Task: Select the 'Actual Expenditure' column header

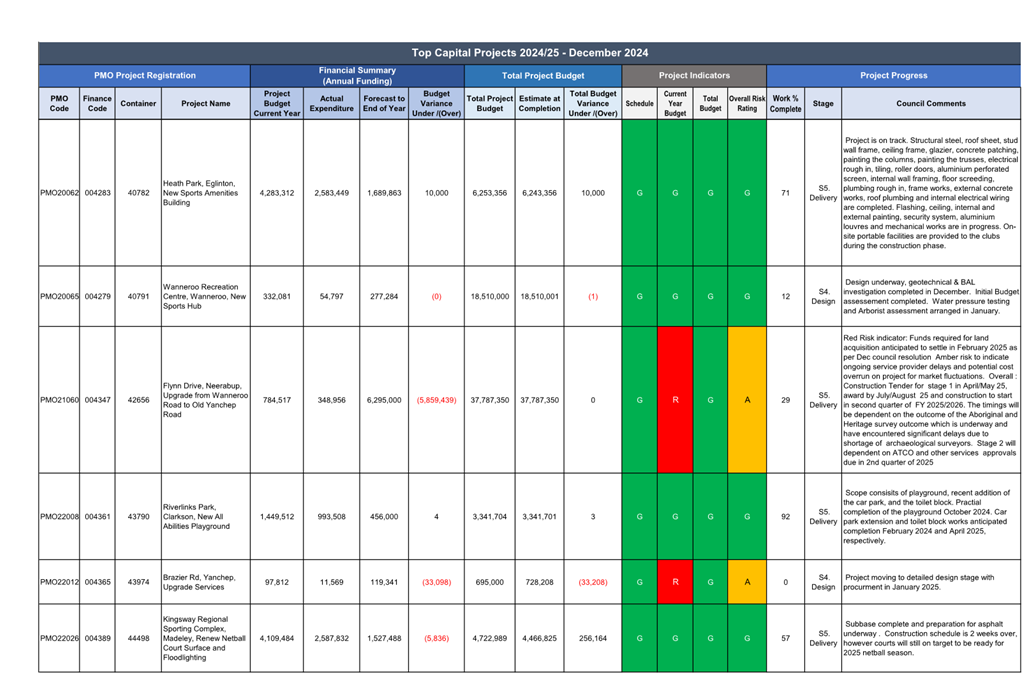Action: [331, 103]
